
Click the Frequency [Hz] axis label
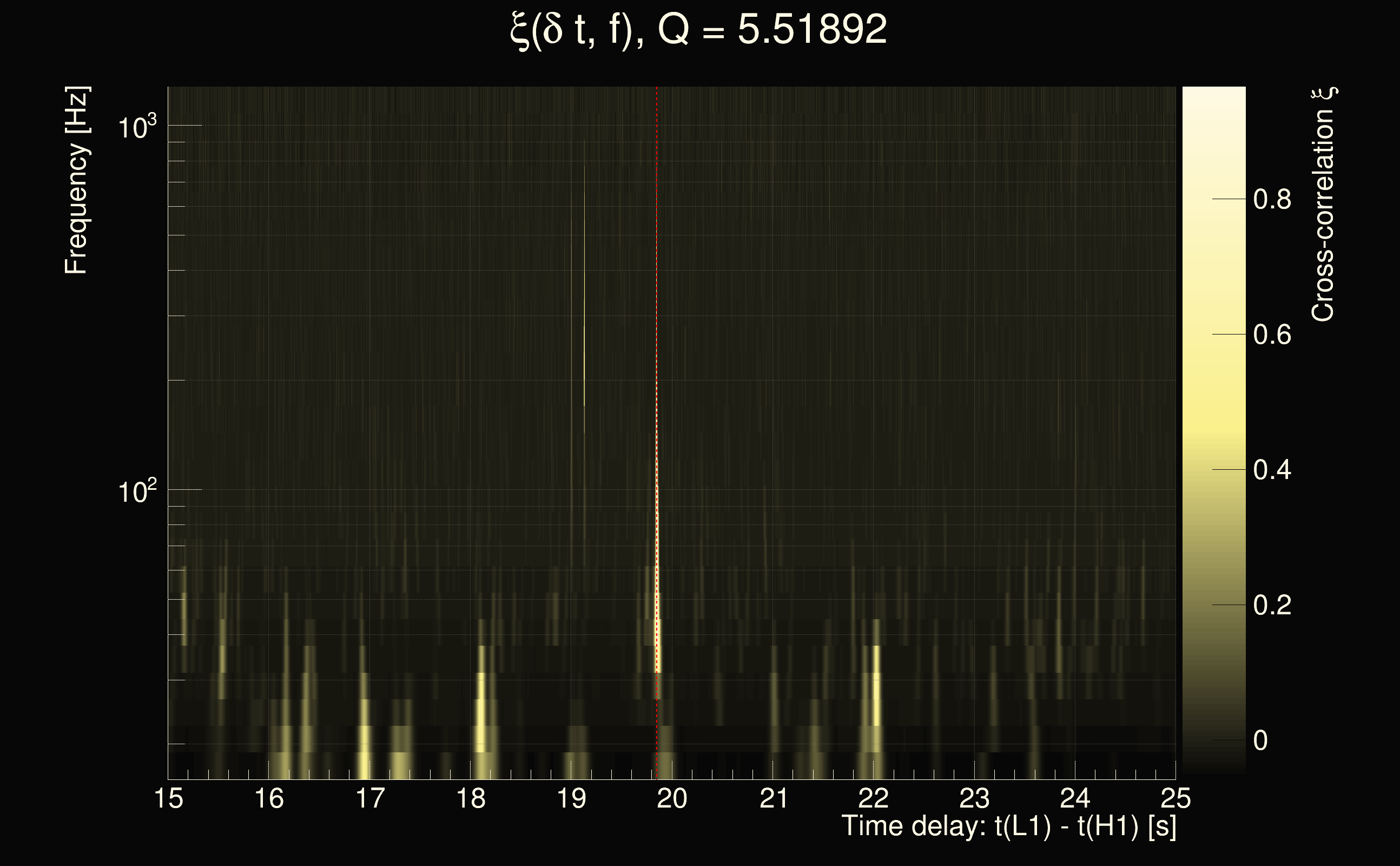(x=76, y=180)
